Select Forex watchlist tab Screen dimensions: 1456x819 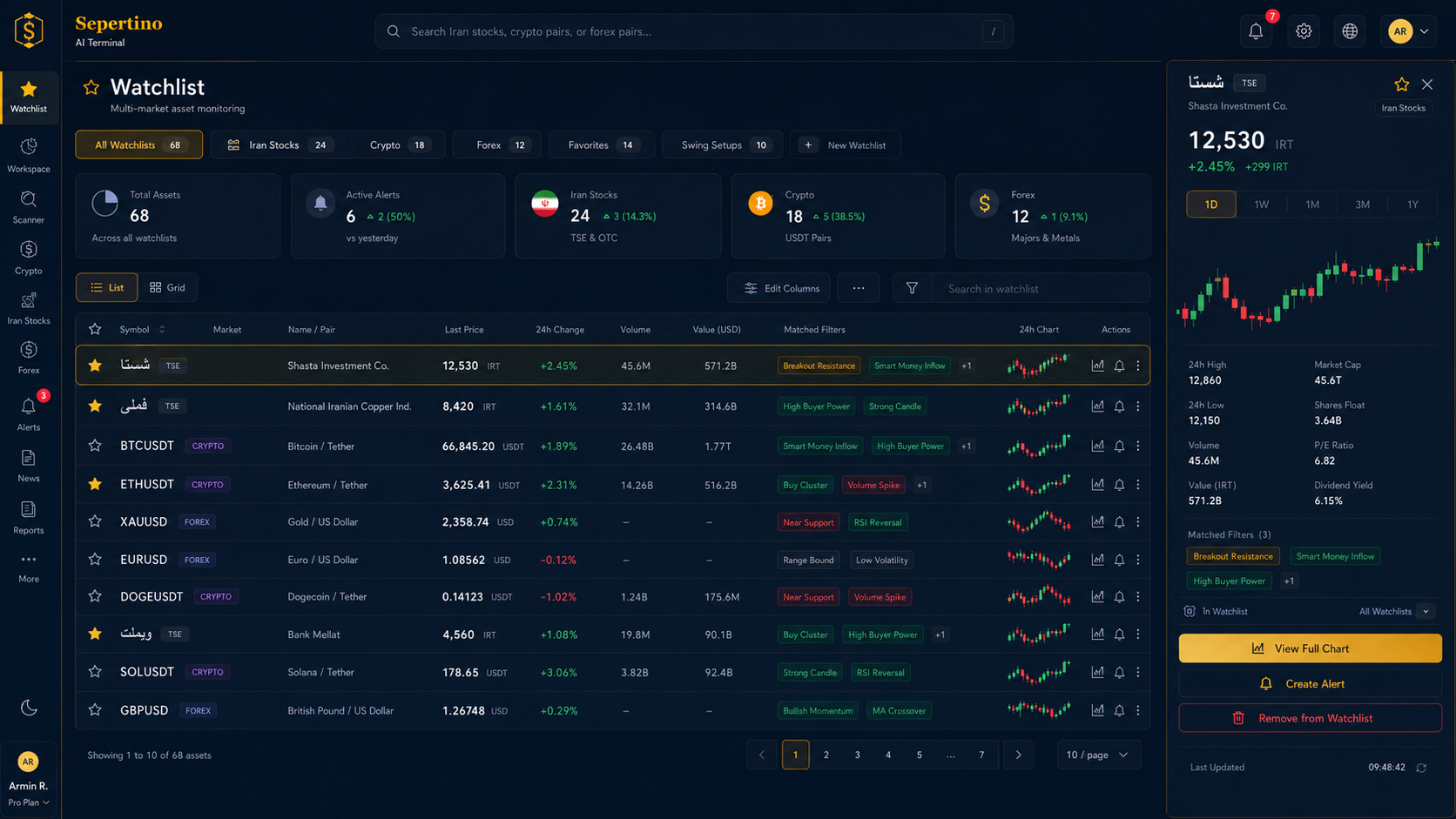(x=497, y=144)
